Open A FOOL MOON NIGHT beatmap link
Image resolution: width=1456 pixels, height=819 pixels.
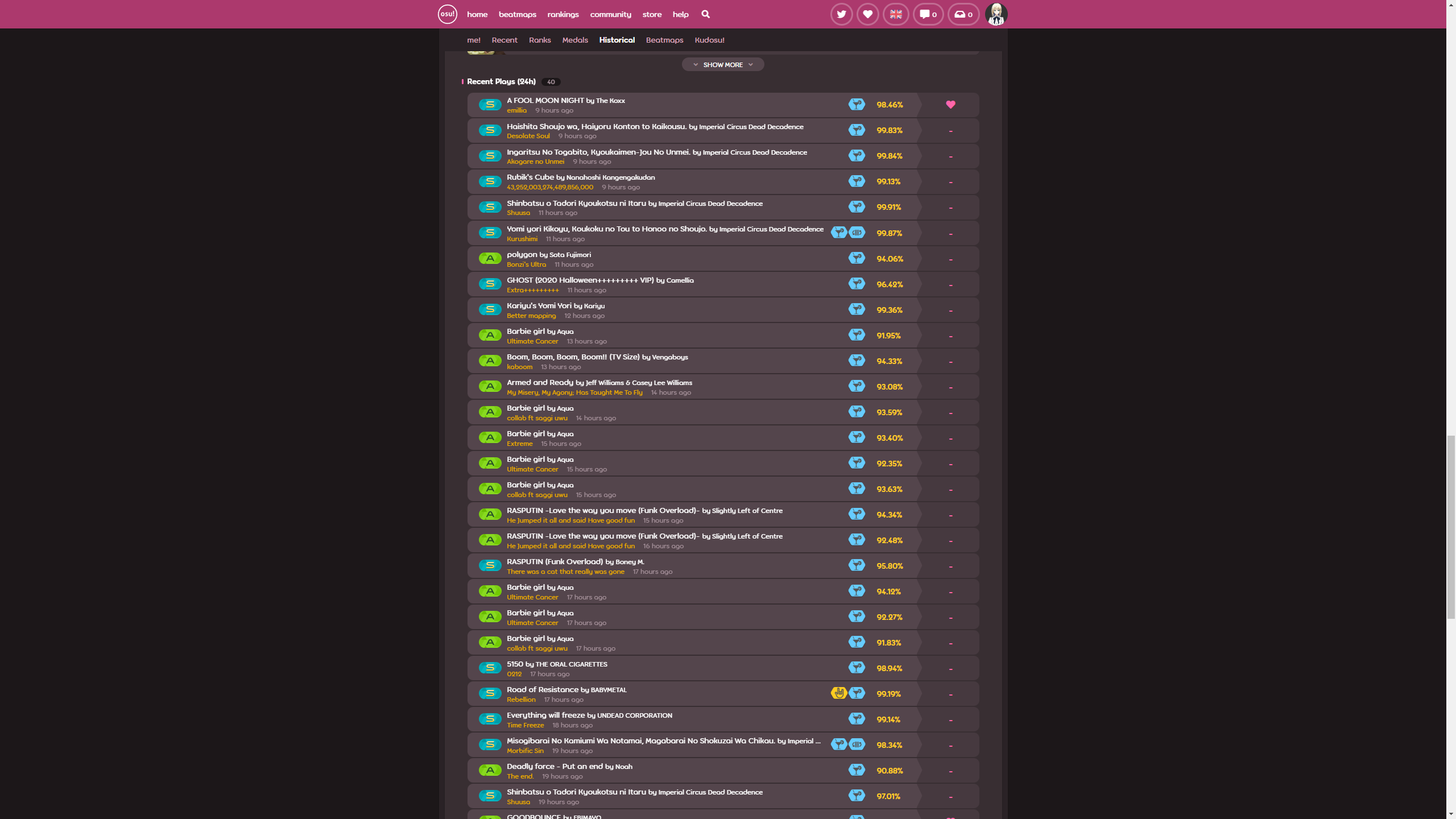566,101
